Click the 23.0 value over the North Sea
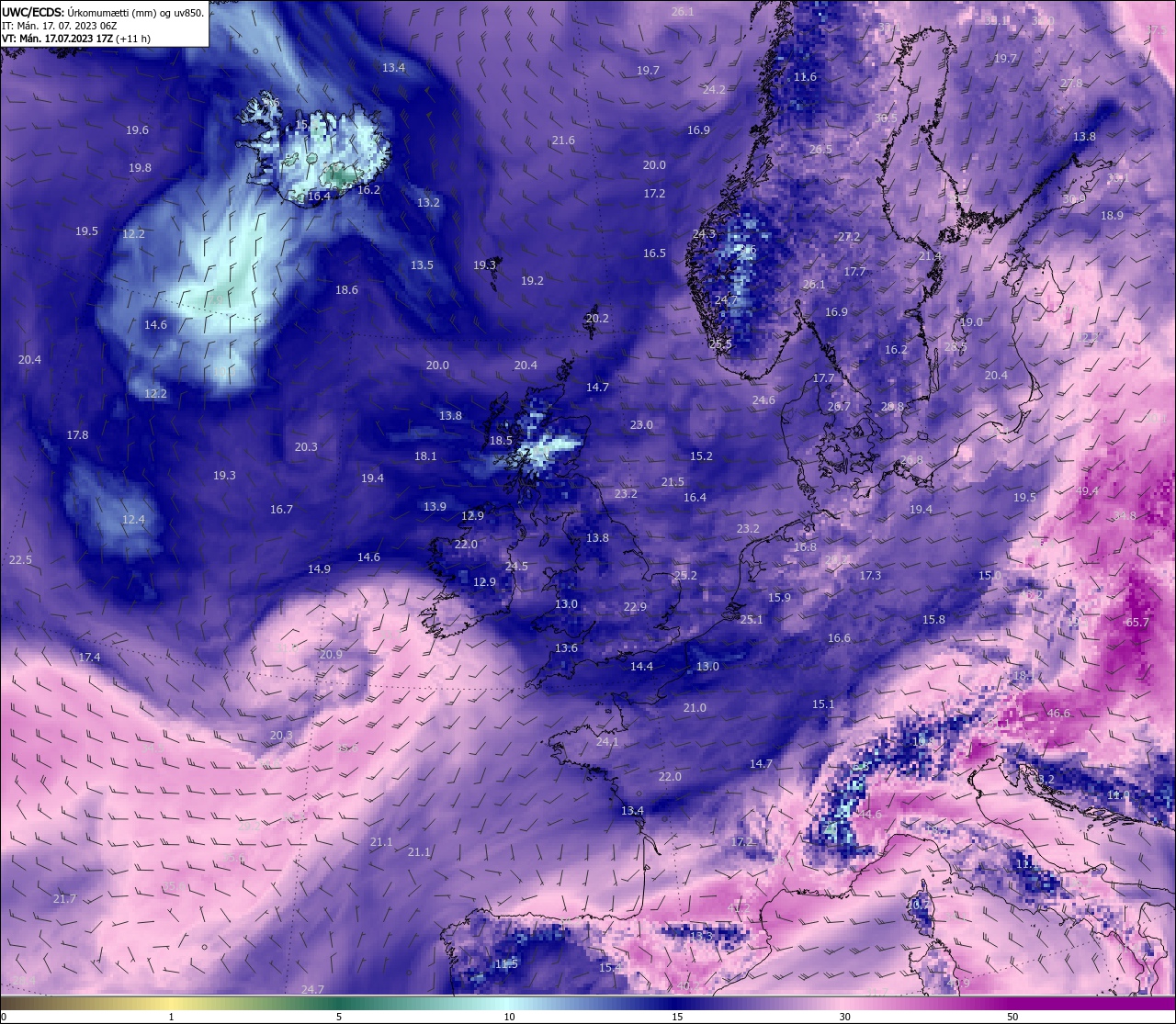Viewport: 1176px width, 1024px height. pyautogui.click(x=641, y=425)
